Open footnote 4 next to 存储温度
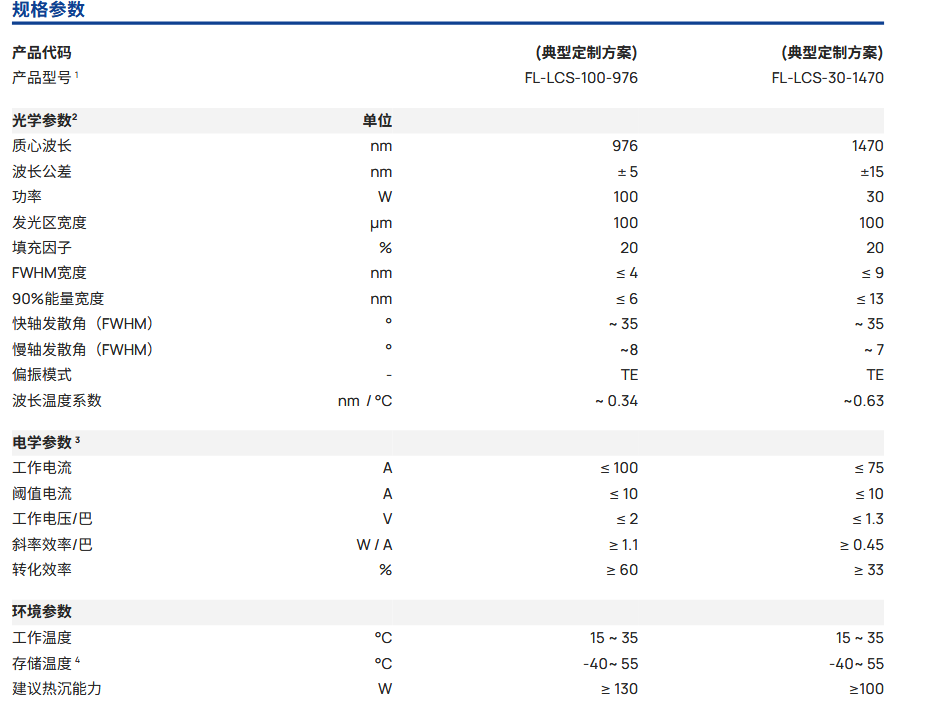 click(77, 660)
